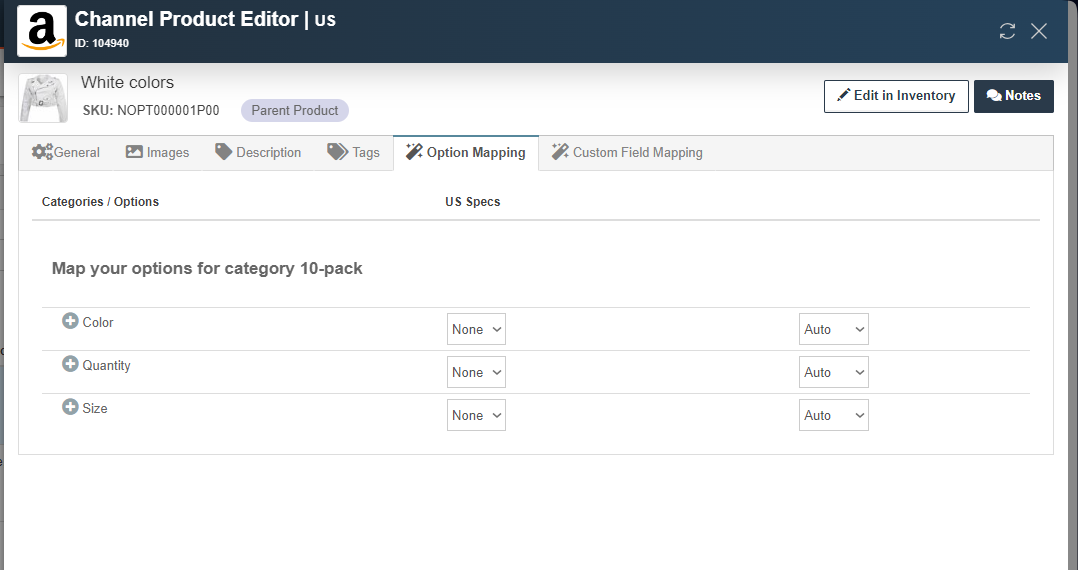The height and width of the screenshot is (570, 1078).
Task: Open the None dropdown for Color
Action: (476, 329)
